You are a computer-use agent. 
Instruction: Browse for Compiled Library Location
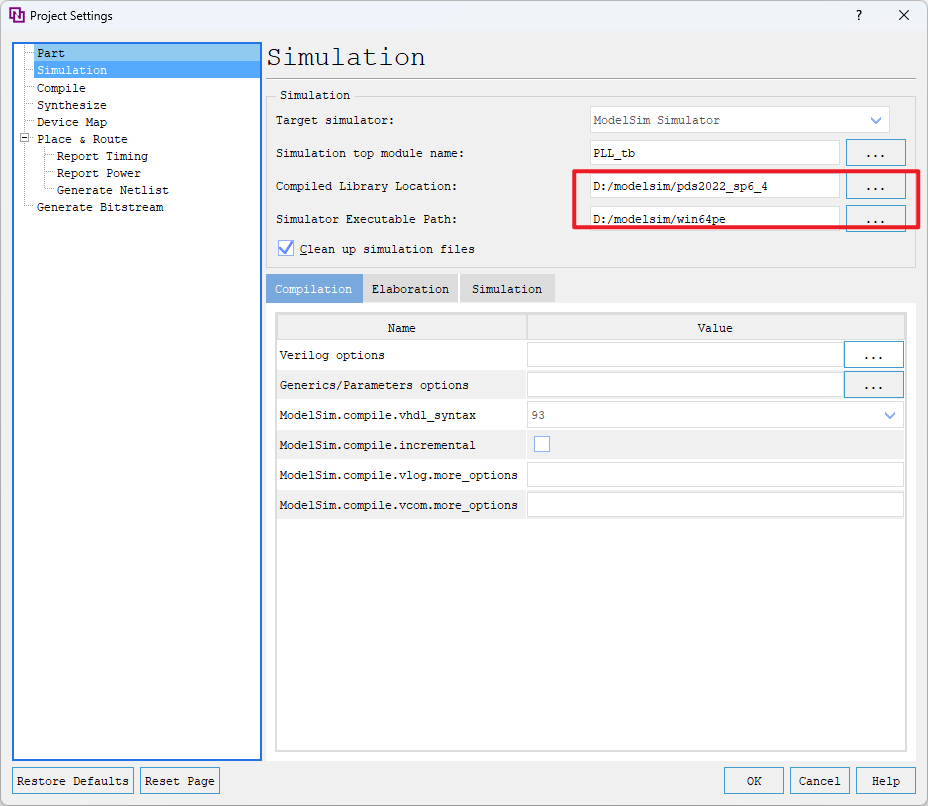pyautogui.click(x=875, y=185)
